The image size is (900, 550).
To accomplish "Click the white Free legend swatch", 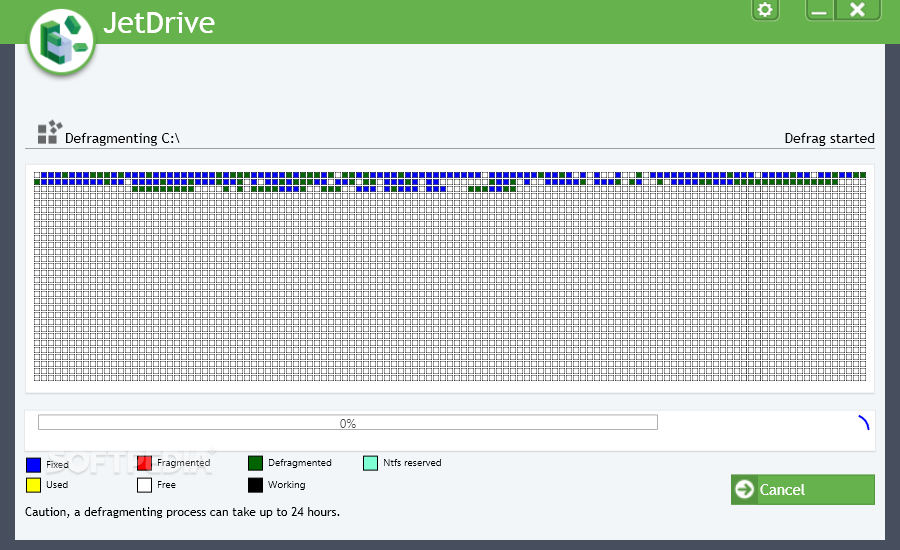I will [145, 485].
